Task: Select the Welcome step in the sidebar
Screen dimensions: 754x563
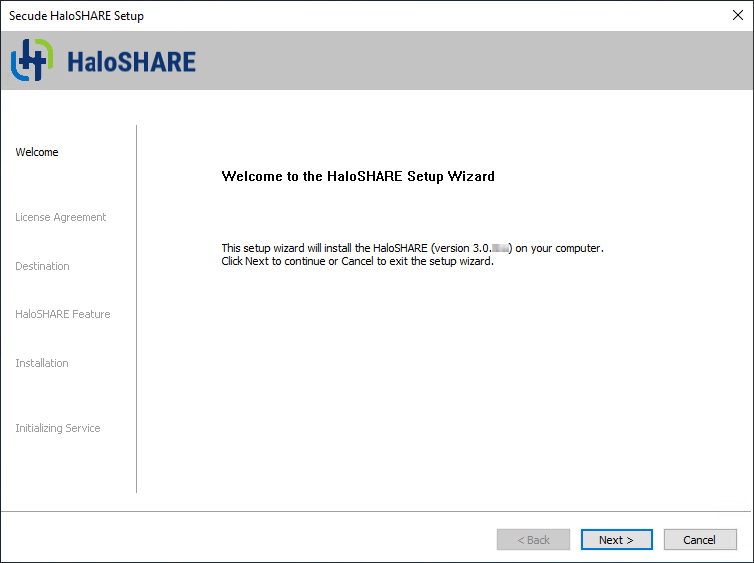Action: (37, 152)
